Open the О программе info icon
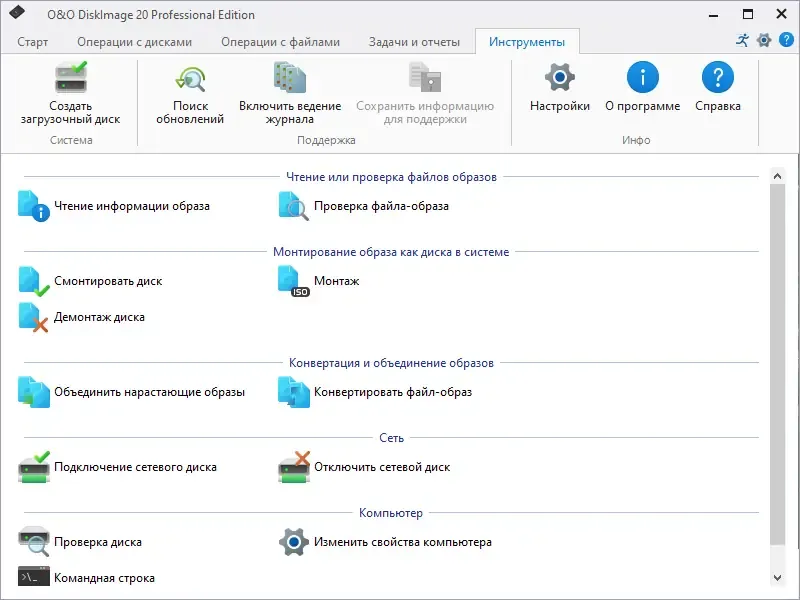This screenshot has width=800, height=600. pyautogui.click(x=642, y=78)
